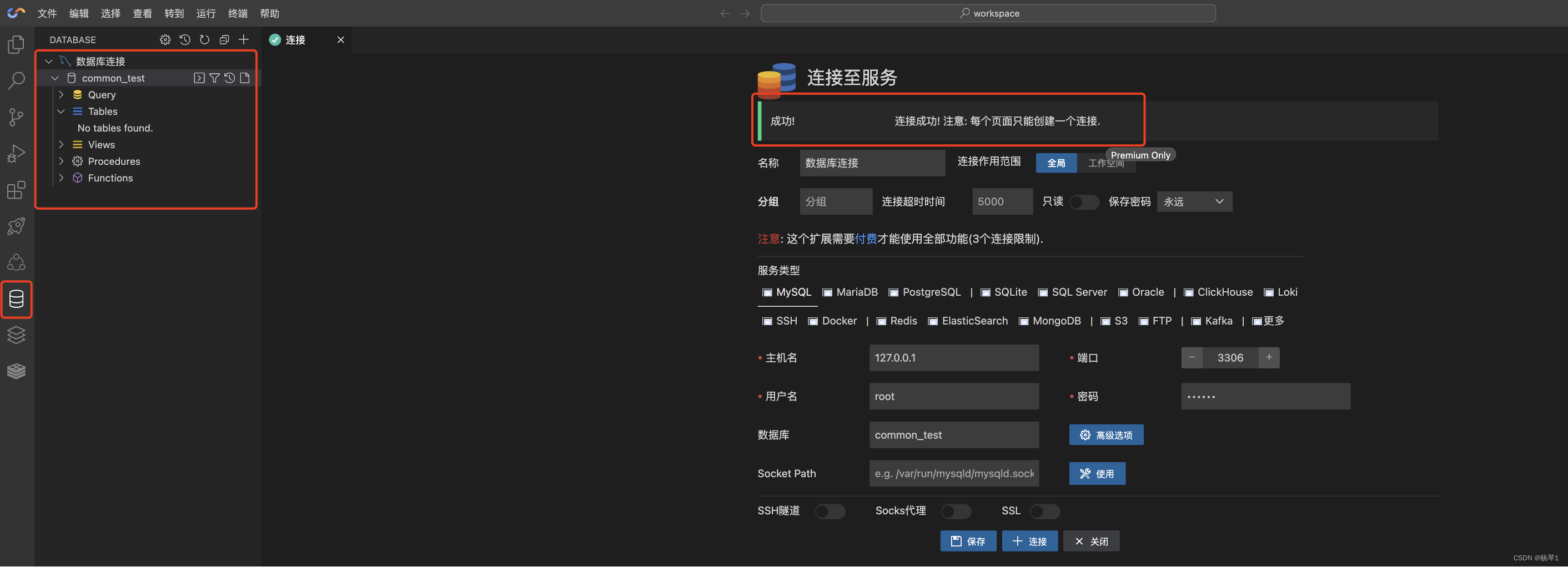Filter common_test with the funnel icon
This screenshot has height=567, width=1568.
click(214, 78)
